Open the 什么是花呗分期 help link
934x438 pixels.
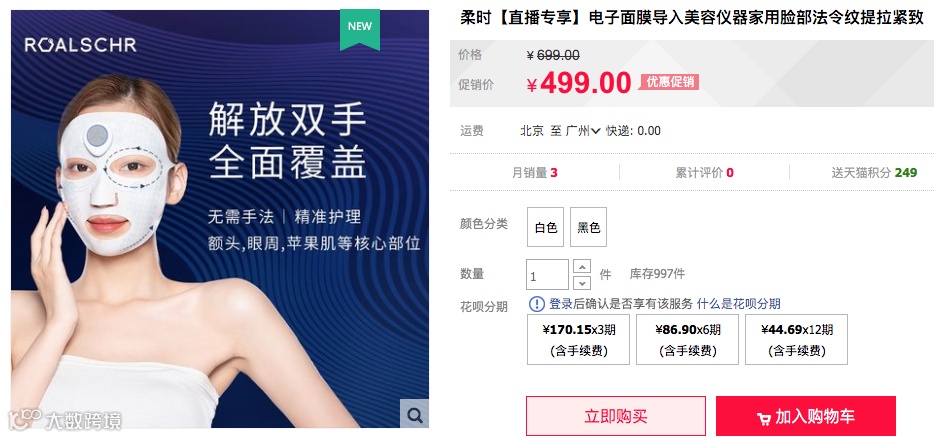pos(739,304)
